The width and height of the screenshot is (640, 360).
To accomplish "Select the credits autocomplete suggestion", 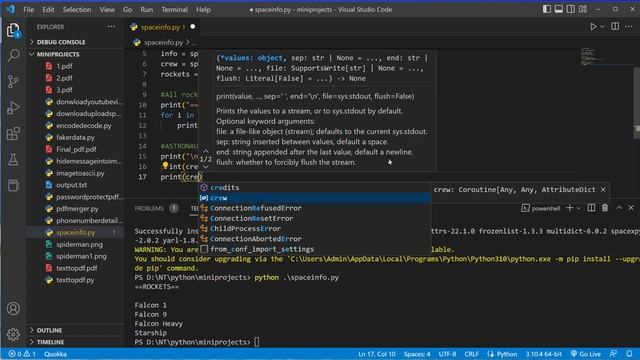I will point(314,187).
